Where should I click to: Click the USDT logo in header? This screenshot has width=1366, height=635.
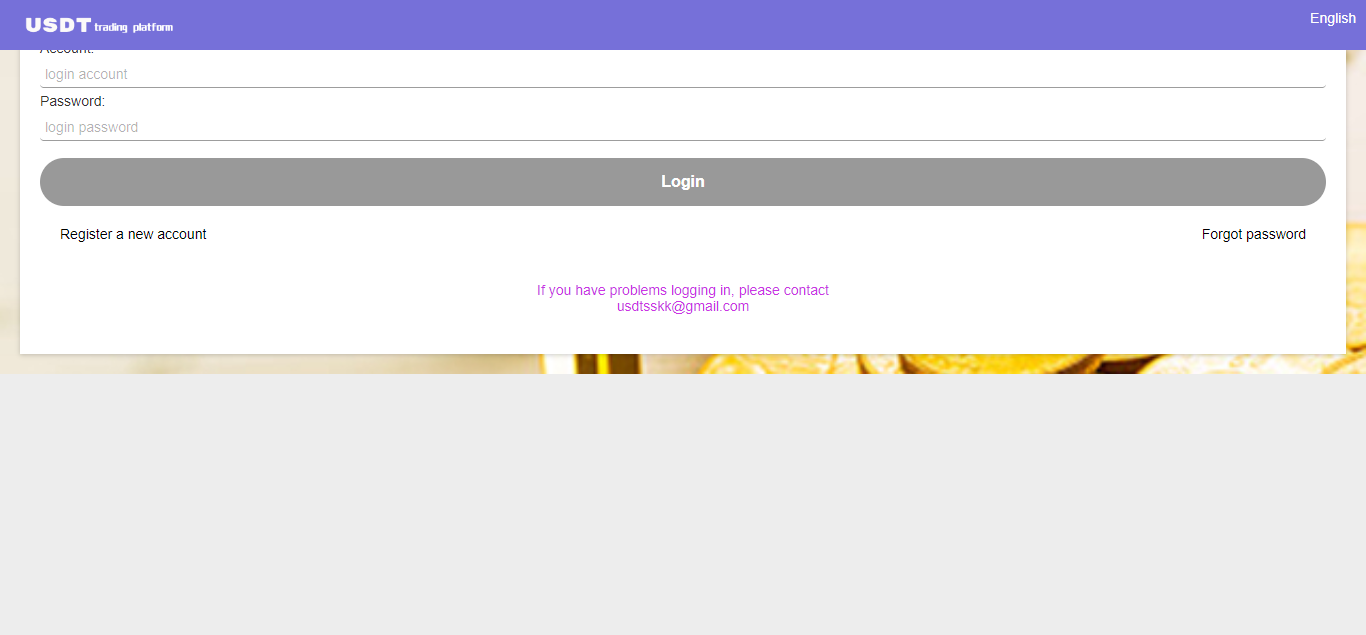[58, 25]
